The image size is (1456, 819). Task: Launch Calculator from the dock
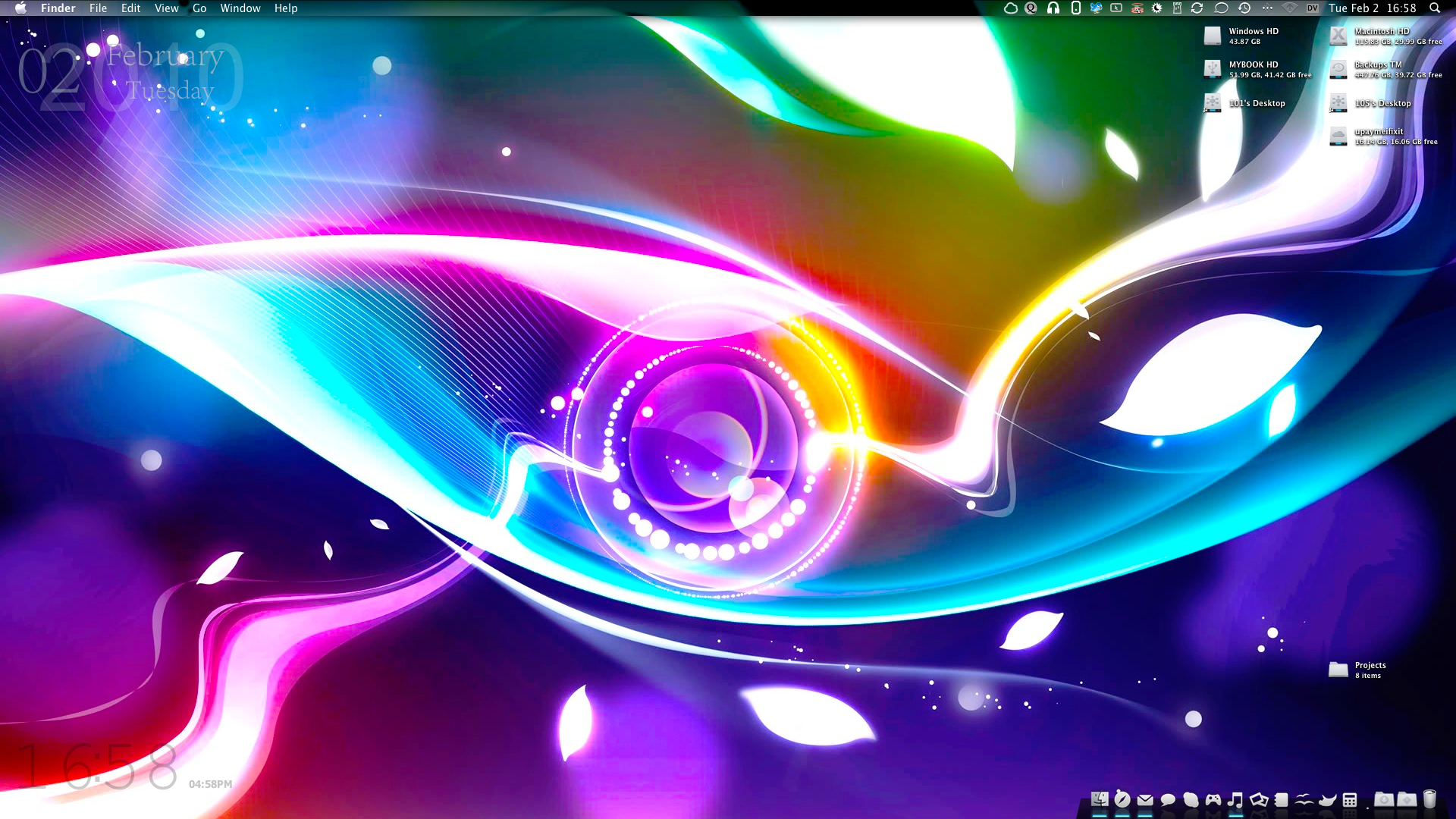1350,799
